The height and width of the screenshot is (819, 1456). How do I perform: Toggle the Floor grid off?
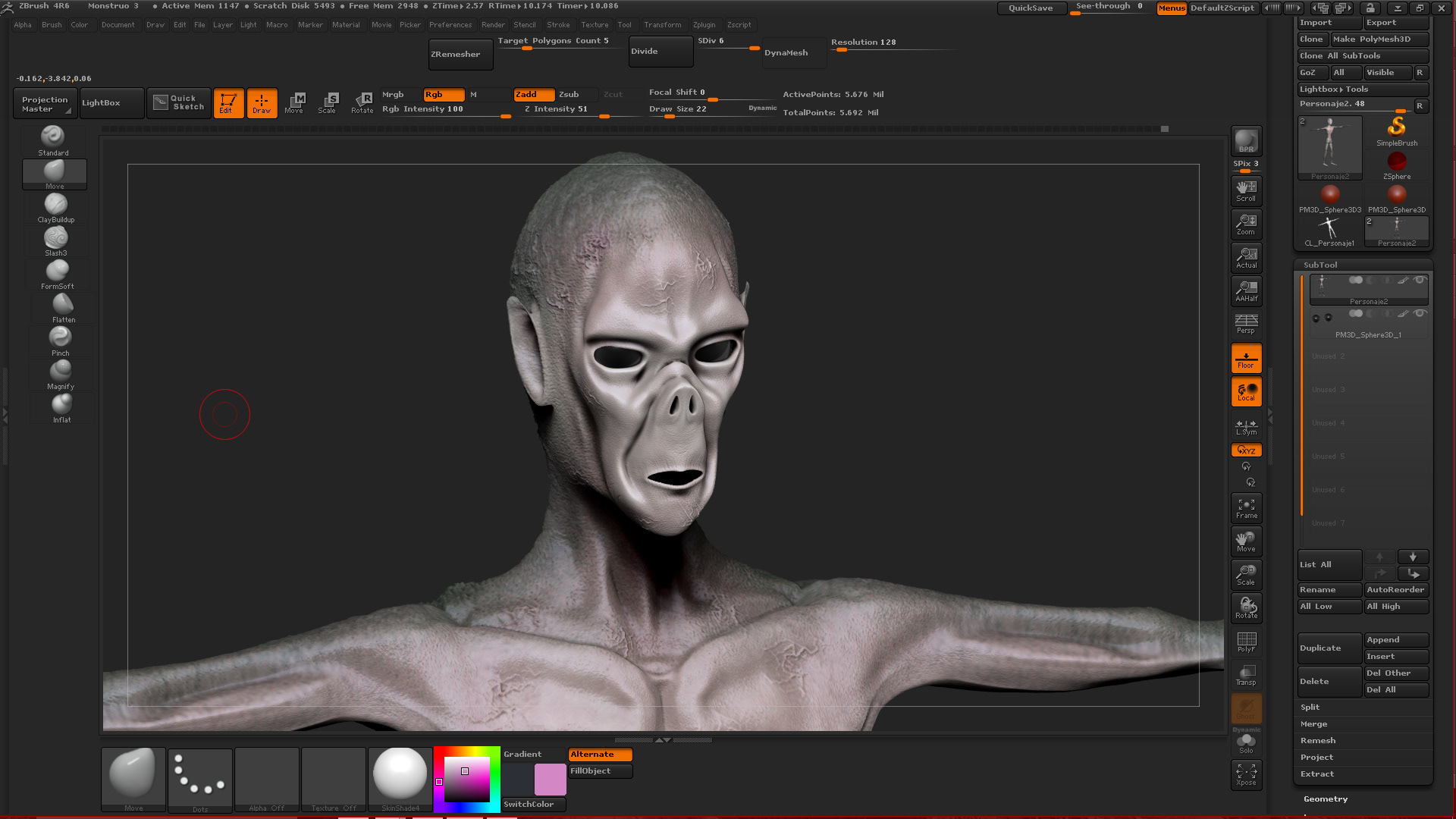(x=1246, y=359)
